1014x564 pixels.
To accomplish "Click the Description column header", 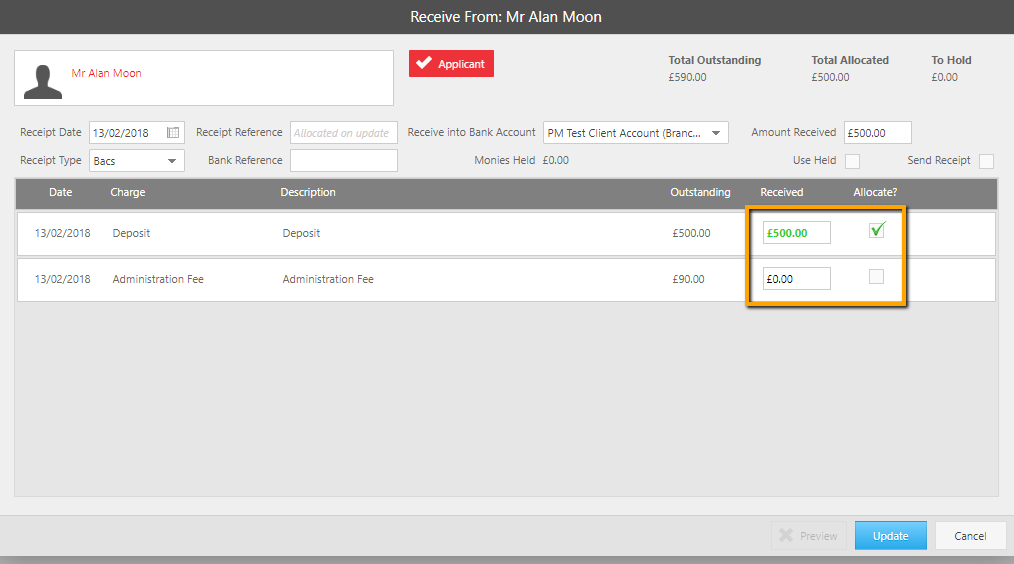I will tap(308, 192).
